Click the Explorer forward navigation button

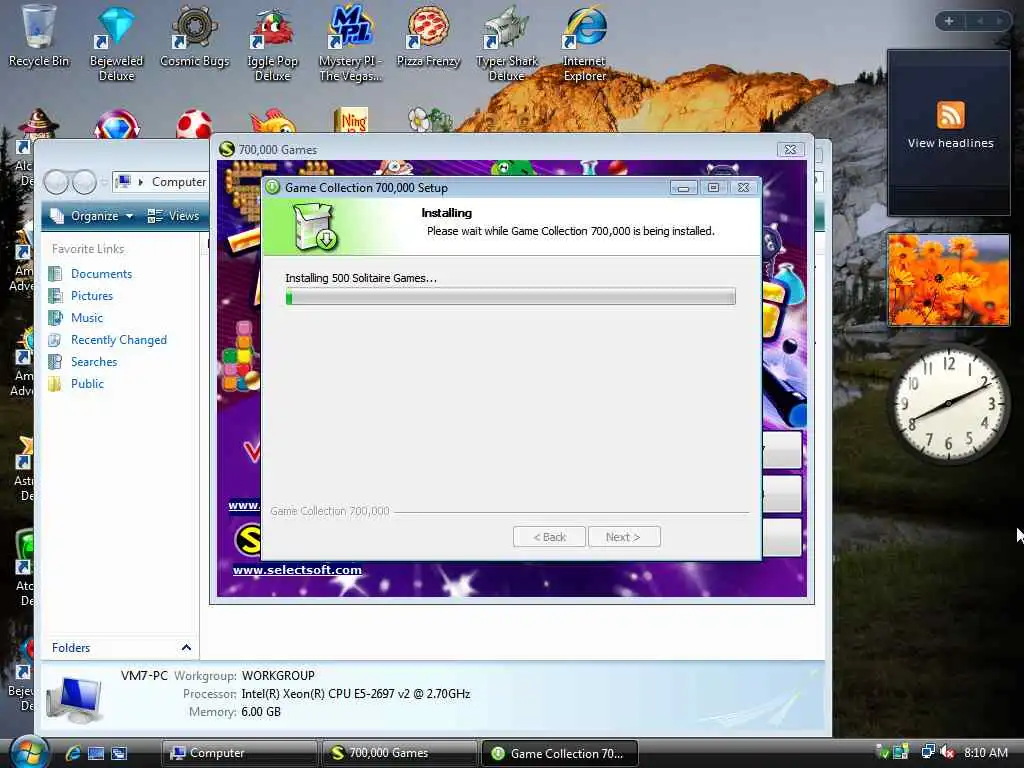84,182
